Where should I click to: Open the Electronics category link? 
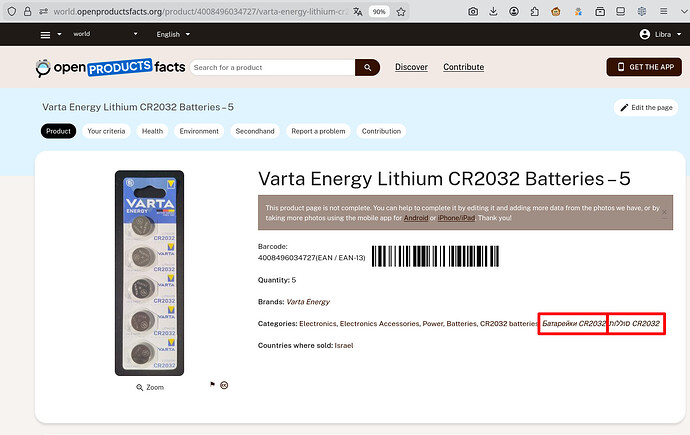(x=317, y=324)
